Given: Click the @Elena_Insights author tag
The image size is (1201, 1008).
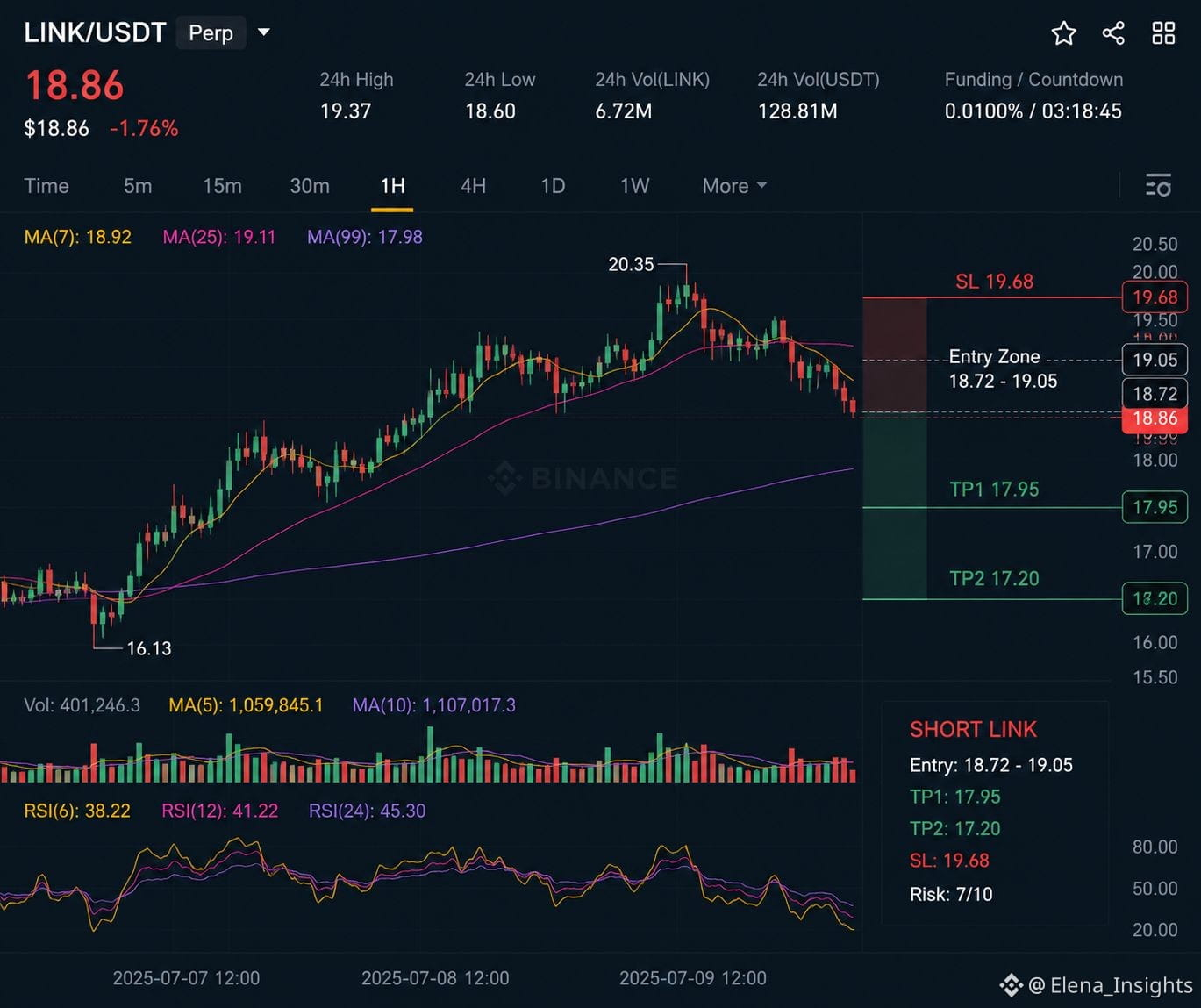Looking at the screenshot, I should pos(1110,985).
